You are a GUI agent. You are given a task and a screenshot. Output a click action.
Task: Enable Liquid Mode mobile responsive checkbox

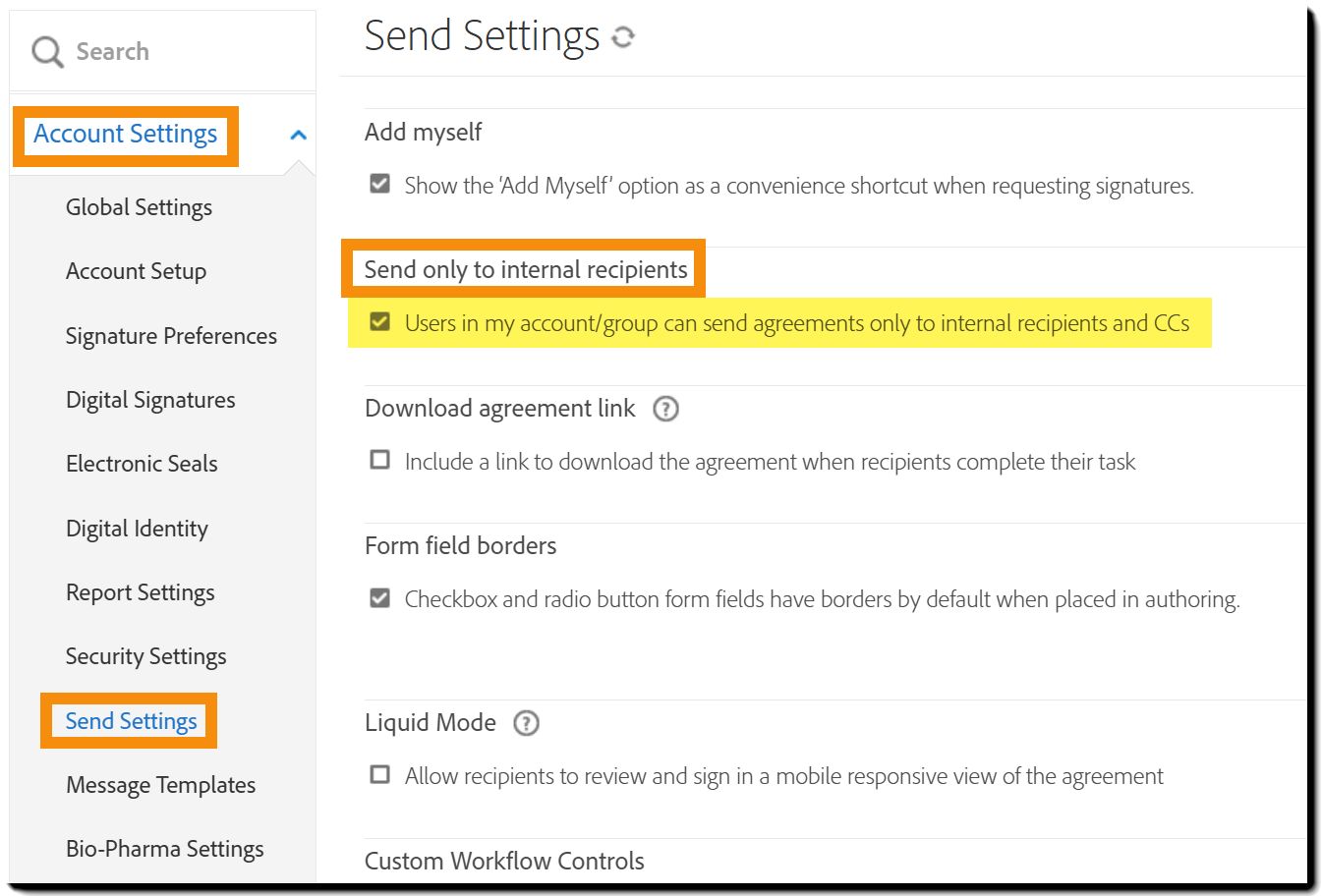pyautogui.click(x=379, y=774)
